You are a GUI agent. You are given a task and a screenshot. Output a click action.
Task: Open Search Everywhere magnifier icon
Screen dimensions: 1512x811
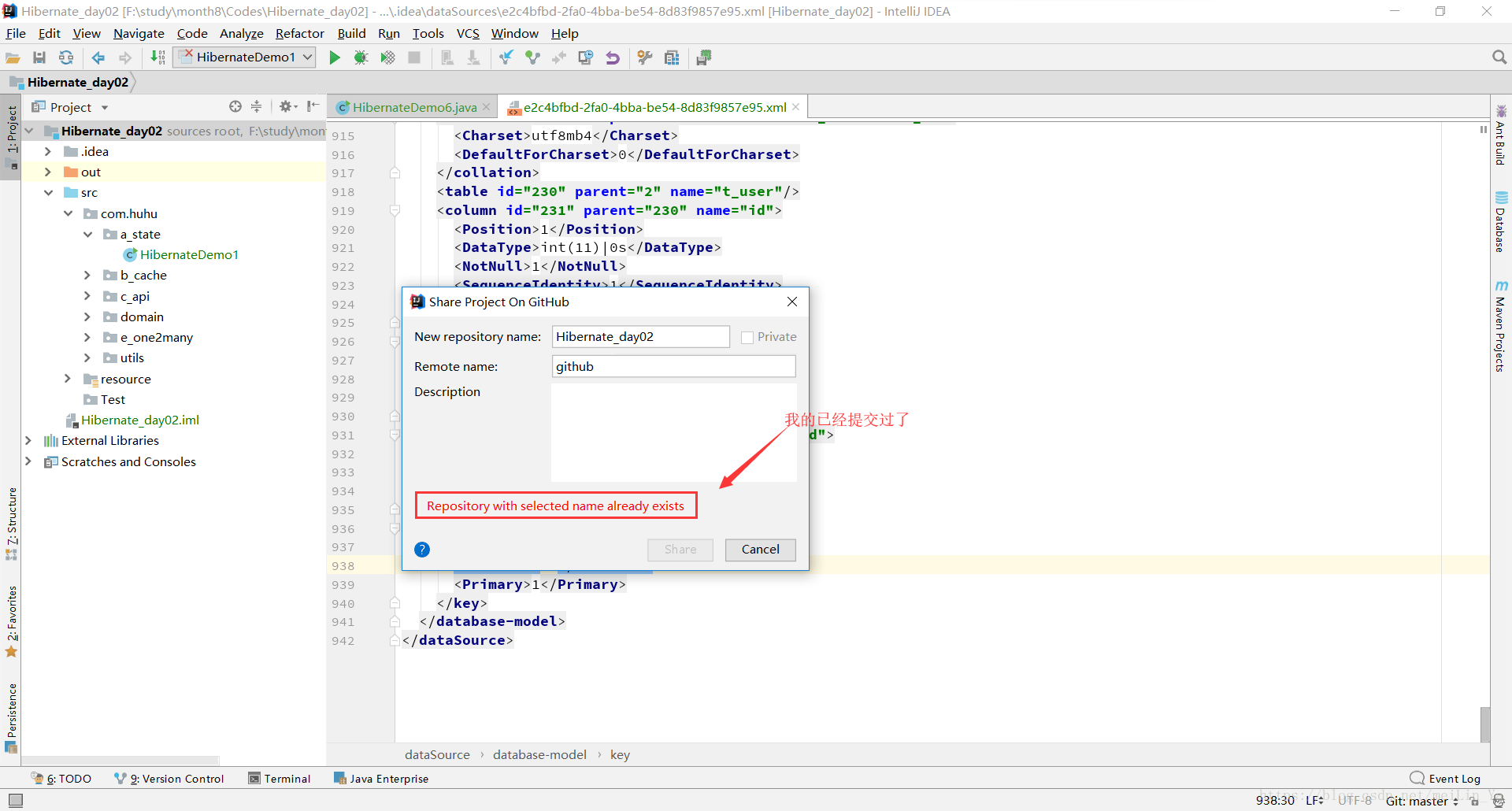pyautogui.click(x=1499, y=57)
